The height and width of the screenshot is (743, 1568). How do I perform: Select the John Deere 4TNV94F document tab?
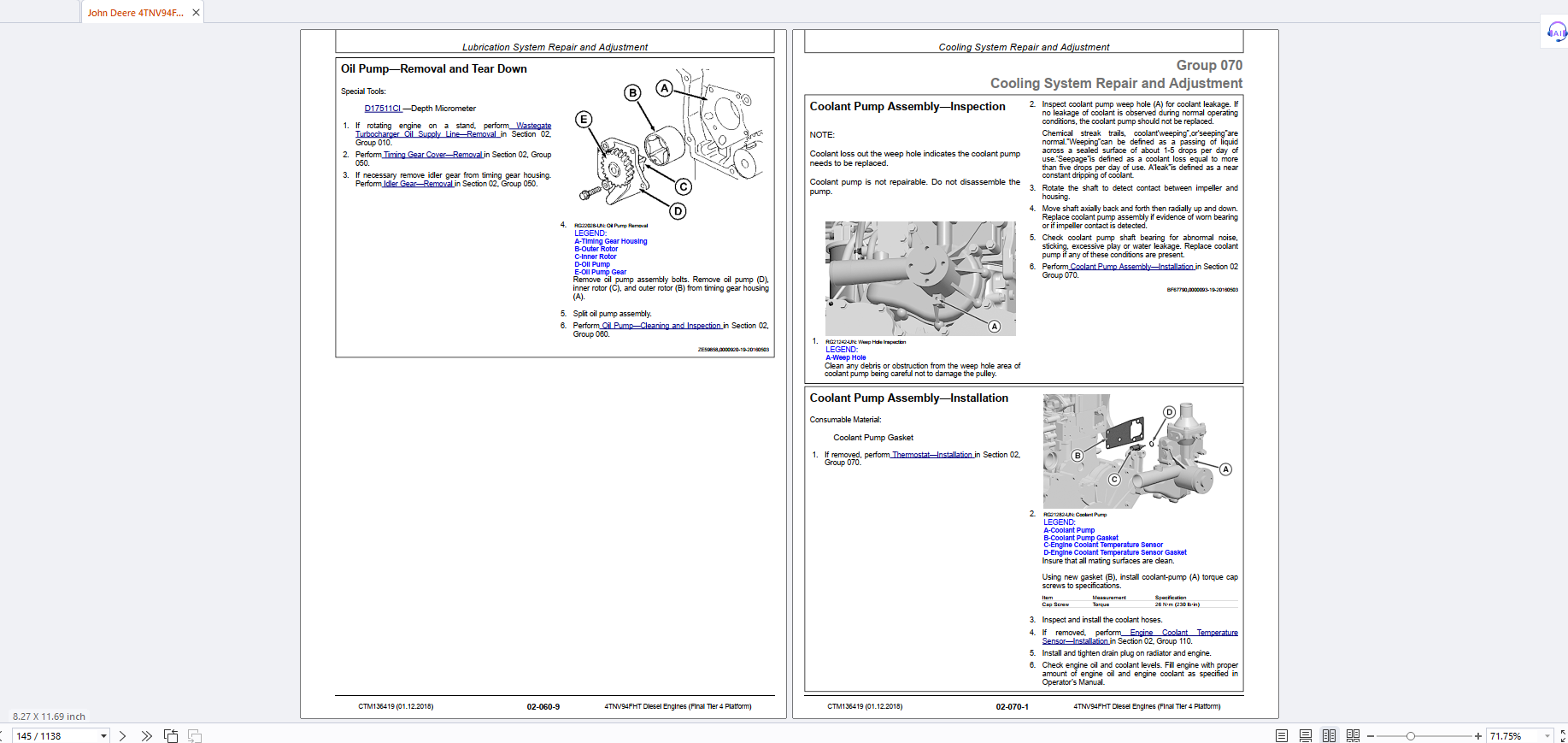click(135, 13)
